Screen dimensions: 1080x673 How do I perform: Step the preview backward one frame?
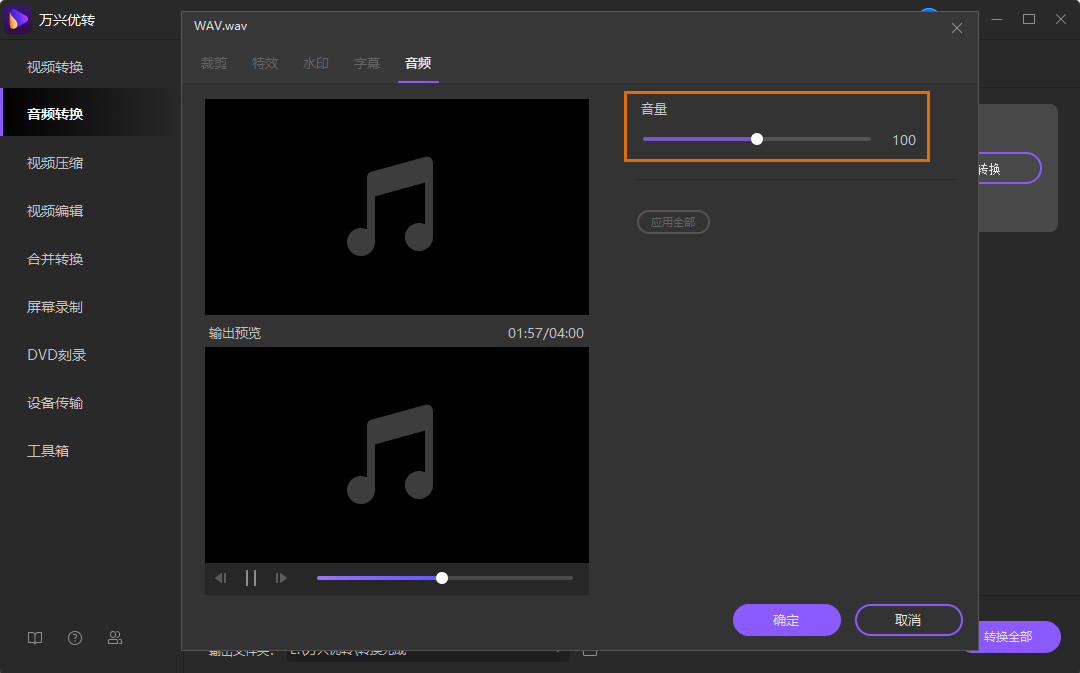point(221,577)
